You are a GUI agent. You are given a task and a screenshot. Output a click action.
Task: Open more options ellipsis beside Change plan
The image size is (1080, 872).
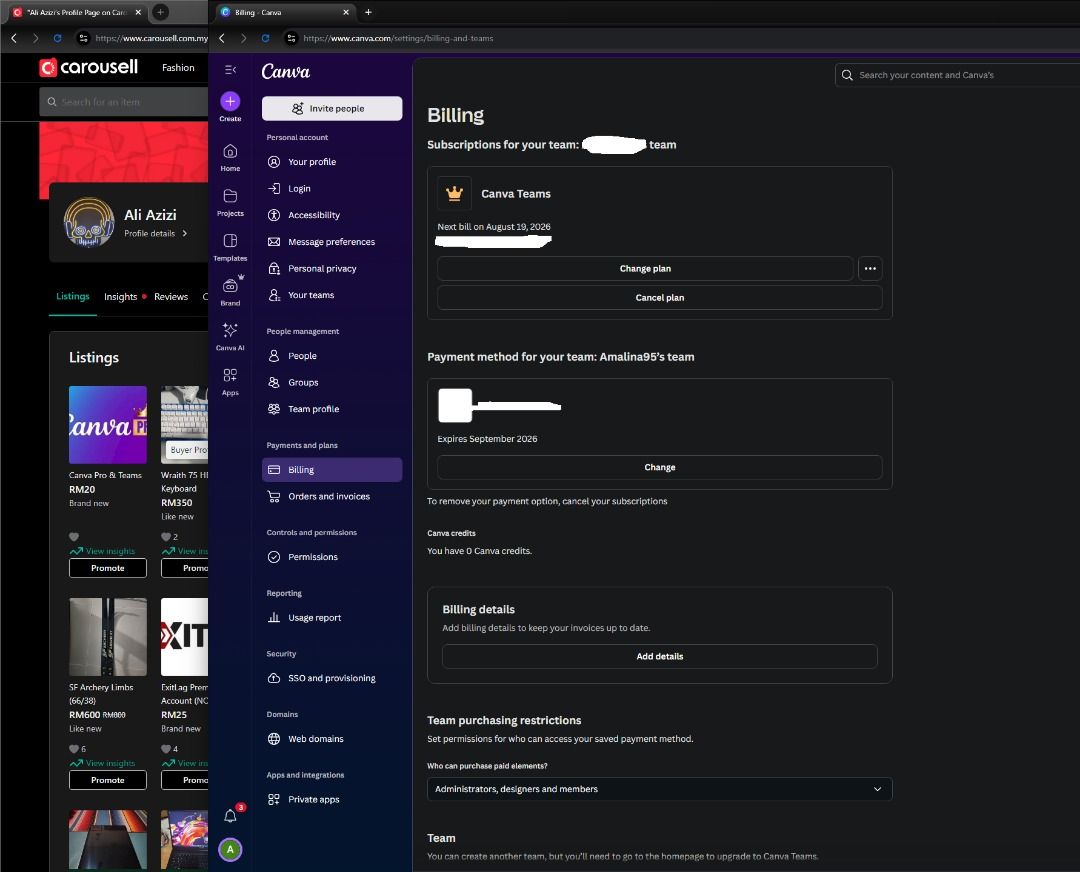[870, 269]
